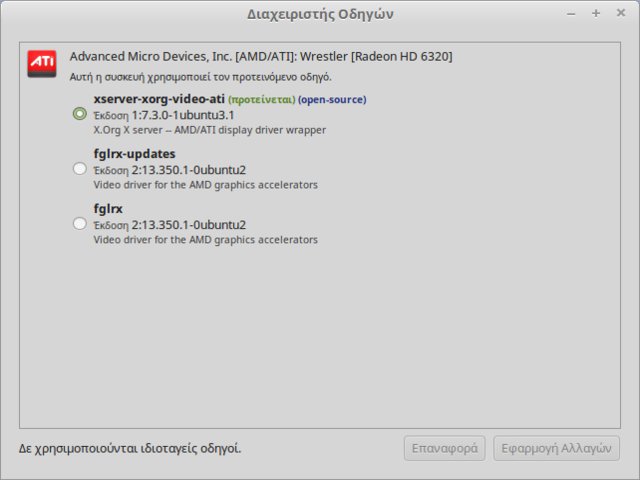Image resolution: width=640 pixels, height=480 pixels.
Task: Click the X.Org X server description line
Action: coord(210,130)
